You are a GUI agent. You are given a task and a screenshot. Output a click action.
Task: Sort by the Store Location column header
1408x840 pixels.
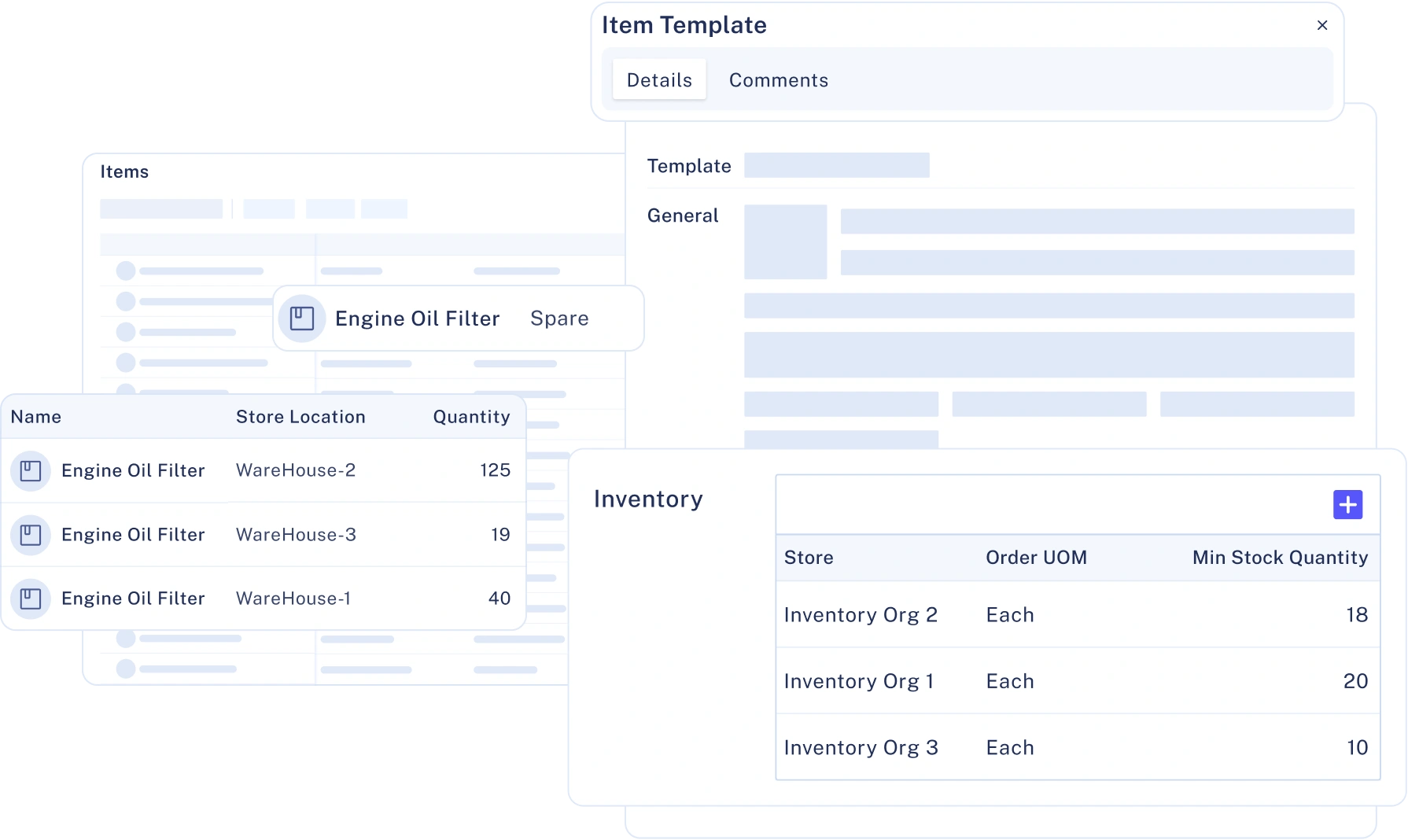point(300,417)
